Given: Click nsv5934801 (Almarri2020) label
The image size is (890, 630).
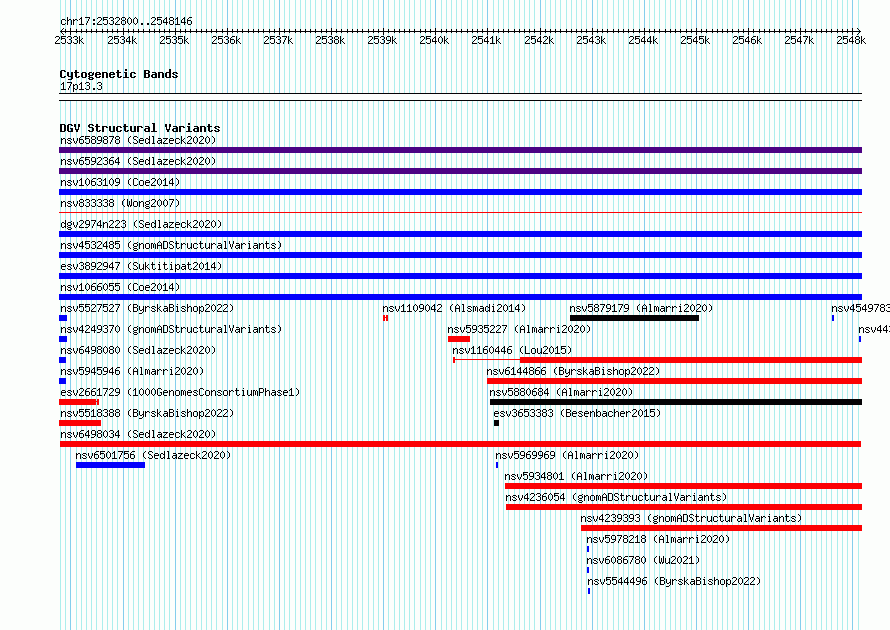Looking at the screenshot, I should pyautogui.click(x=576, y=476).
